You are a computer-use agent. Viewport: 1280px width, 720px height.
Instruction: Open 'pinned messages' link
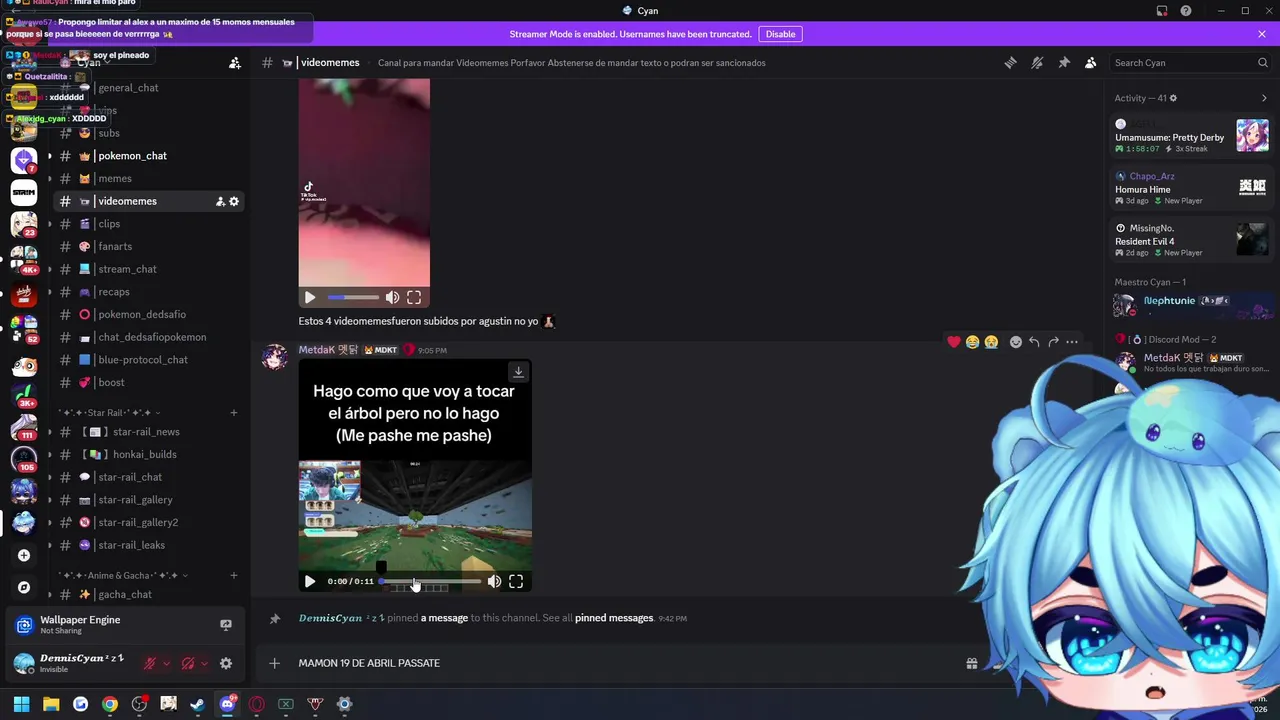[614, 618]
